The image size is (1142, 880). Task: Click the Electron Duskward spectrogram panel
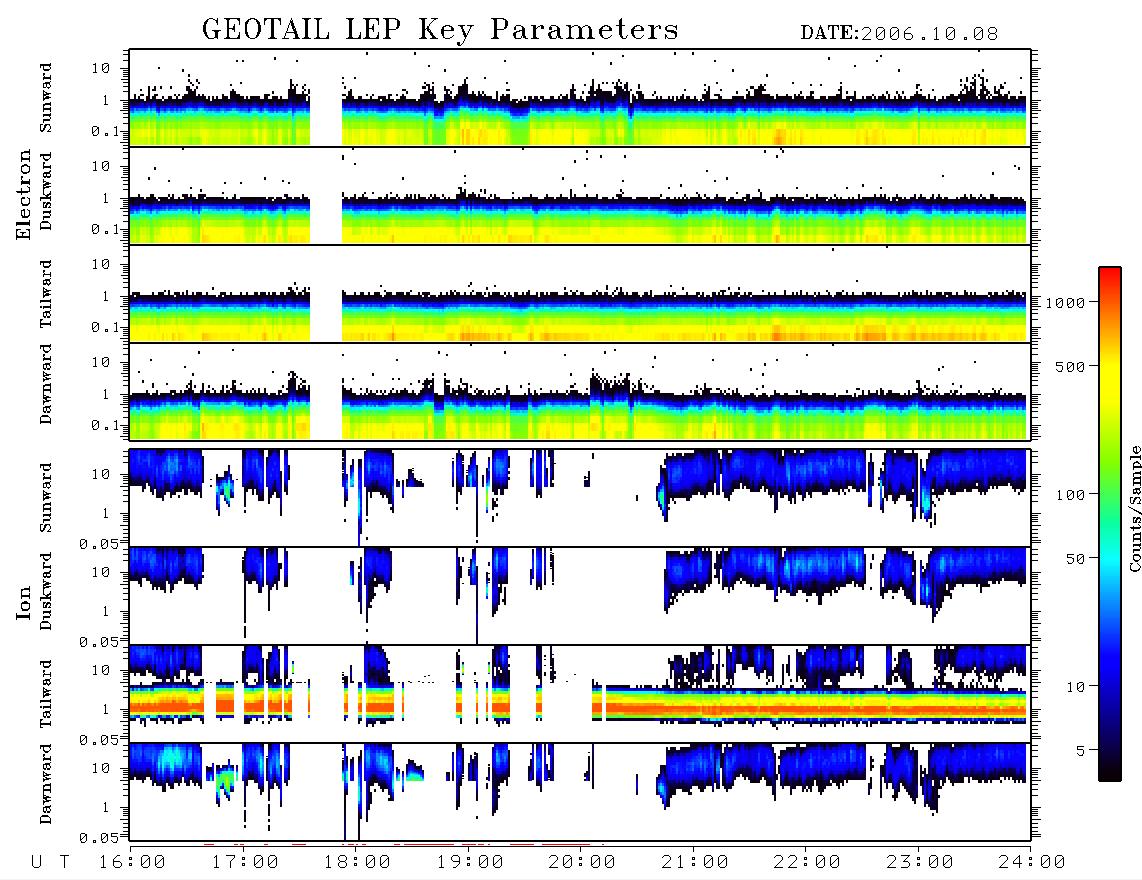(580, 195)
